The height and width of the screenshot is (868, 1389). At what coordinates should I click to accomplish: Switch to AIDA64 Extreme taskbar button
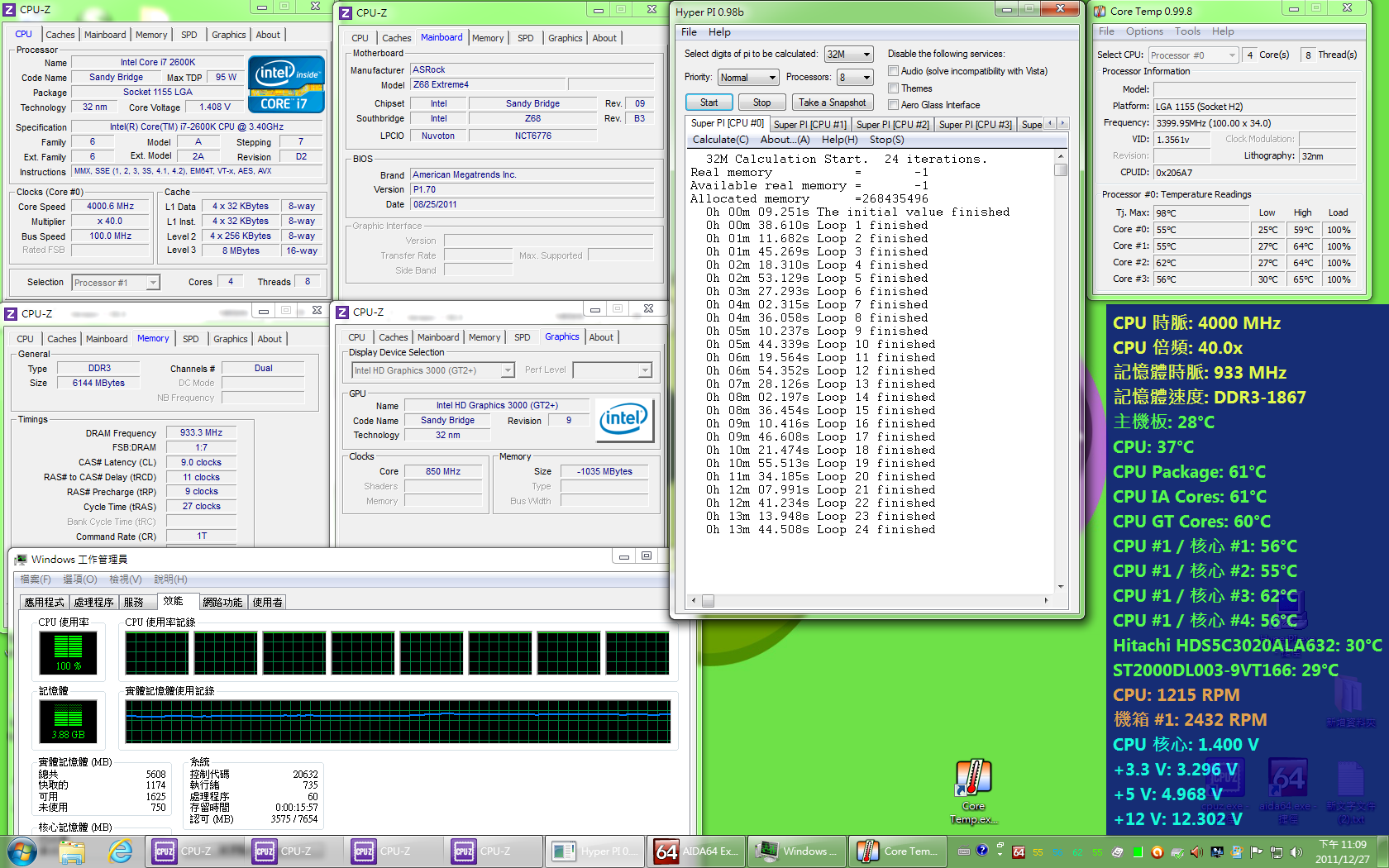coord(695,851)
